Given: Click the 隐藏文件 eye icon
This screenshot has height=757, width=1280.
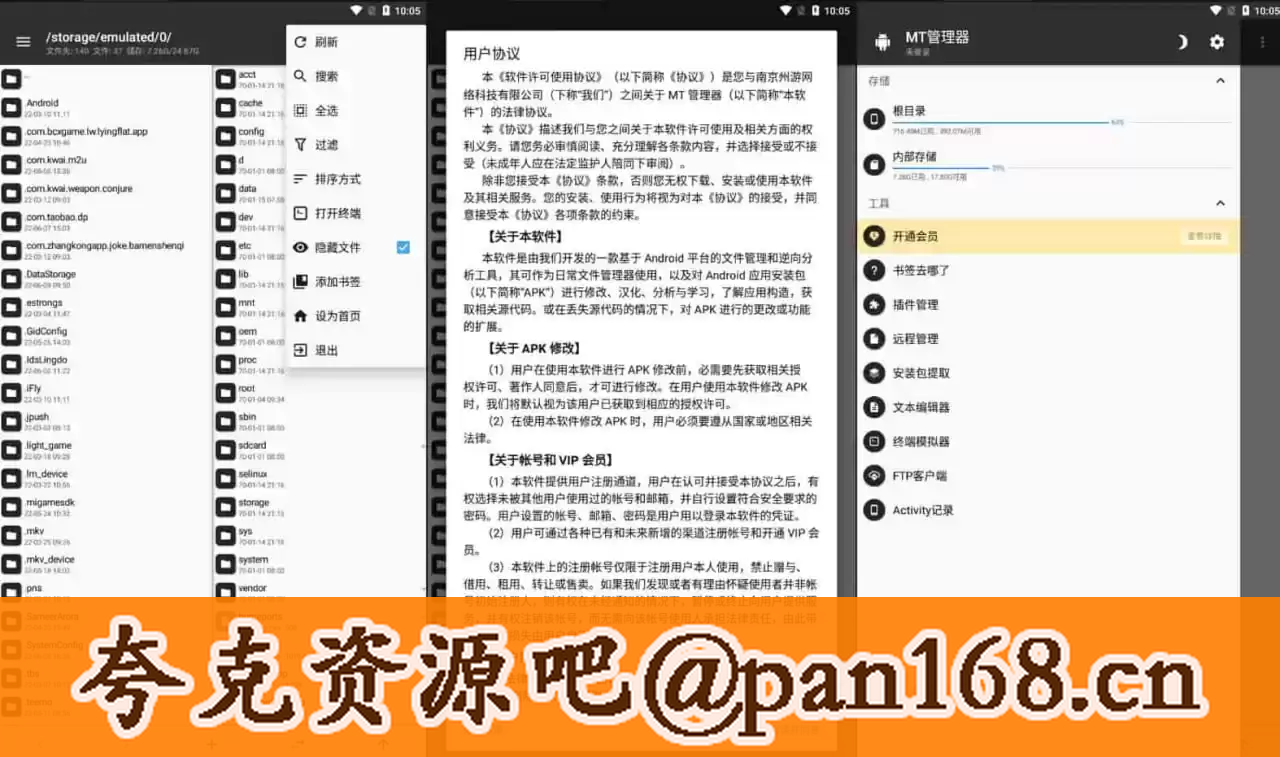Looking at the screenshot, I should (300, 247).
